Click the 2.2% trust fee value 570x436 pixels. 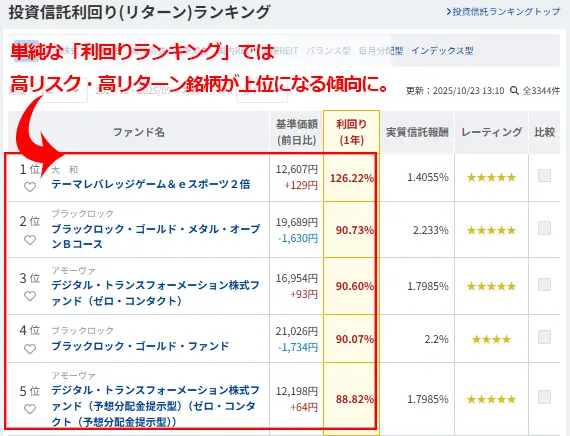tap(436, 339)
